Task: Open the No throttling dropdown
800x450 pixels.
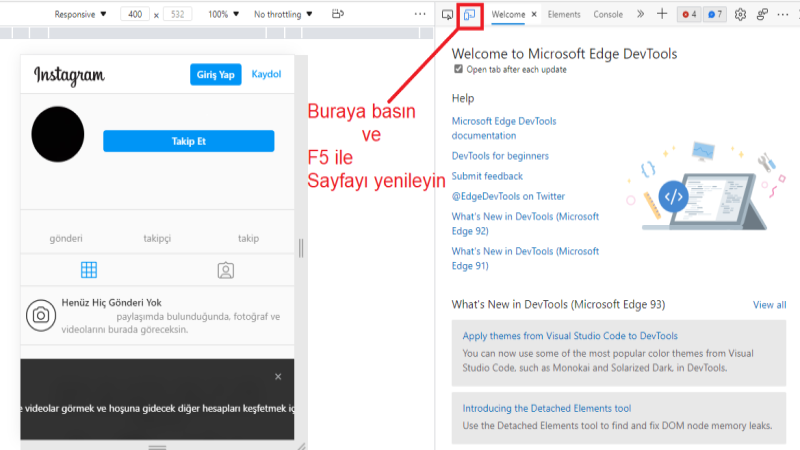Action: [283, 14]
